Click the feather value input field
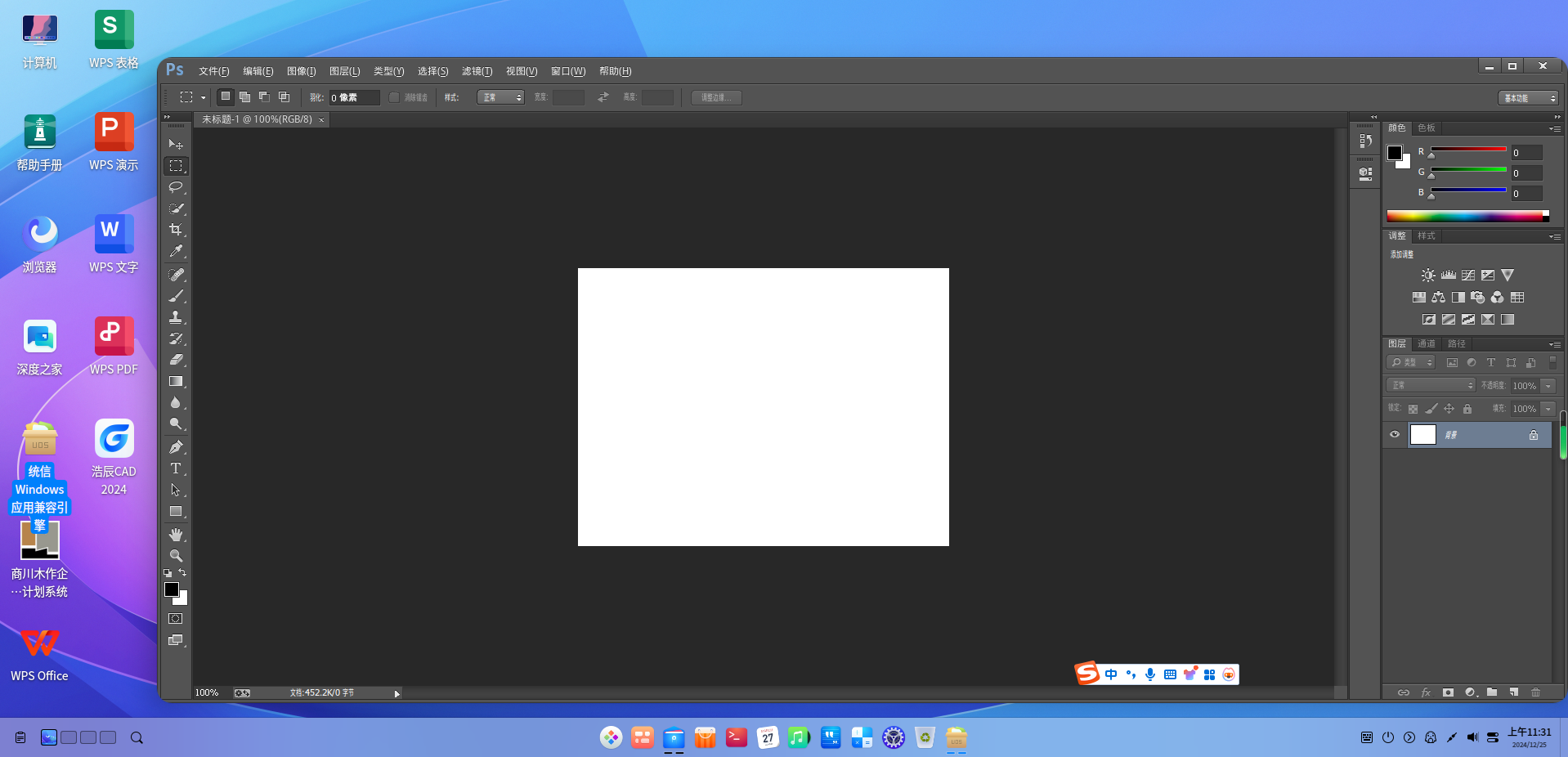1568x757 pixels. click(354, 97)
